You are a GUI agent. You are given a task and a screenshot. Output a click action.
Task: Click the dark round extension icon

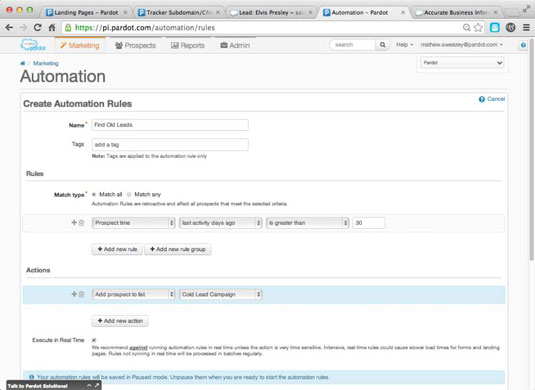click(510, 28)
